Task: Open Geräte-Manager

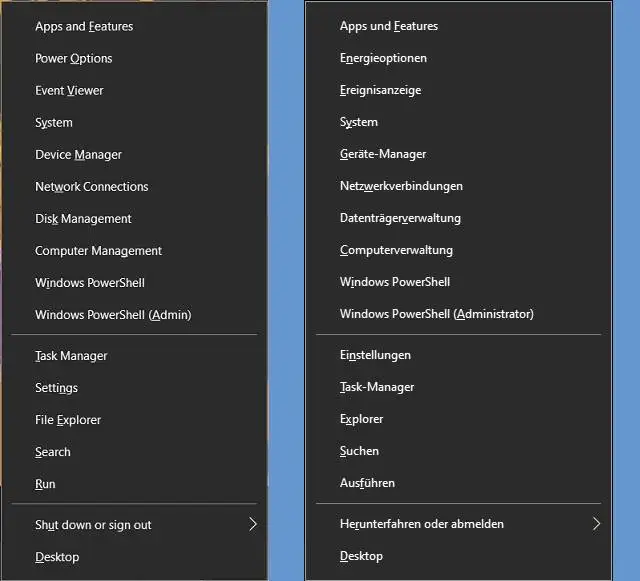Action: tap(383, 155)
